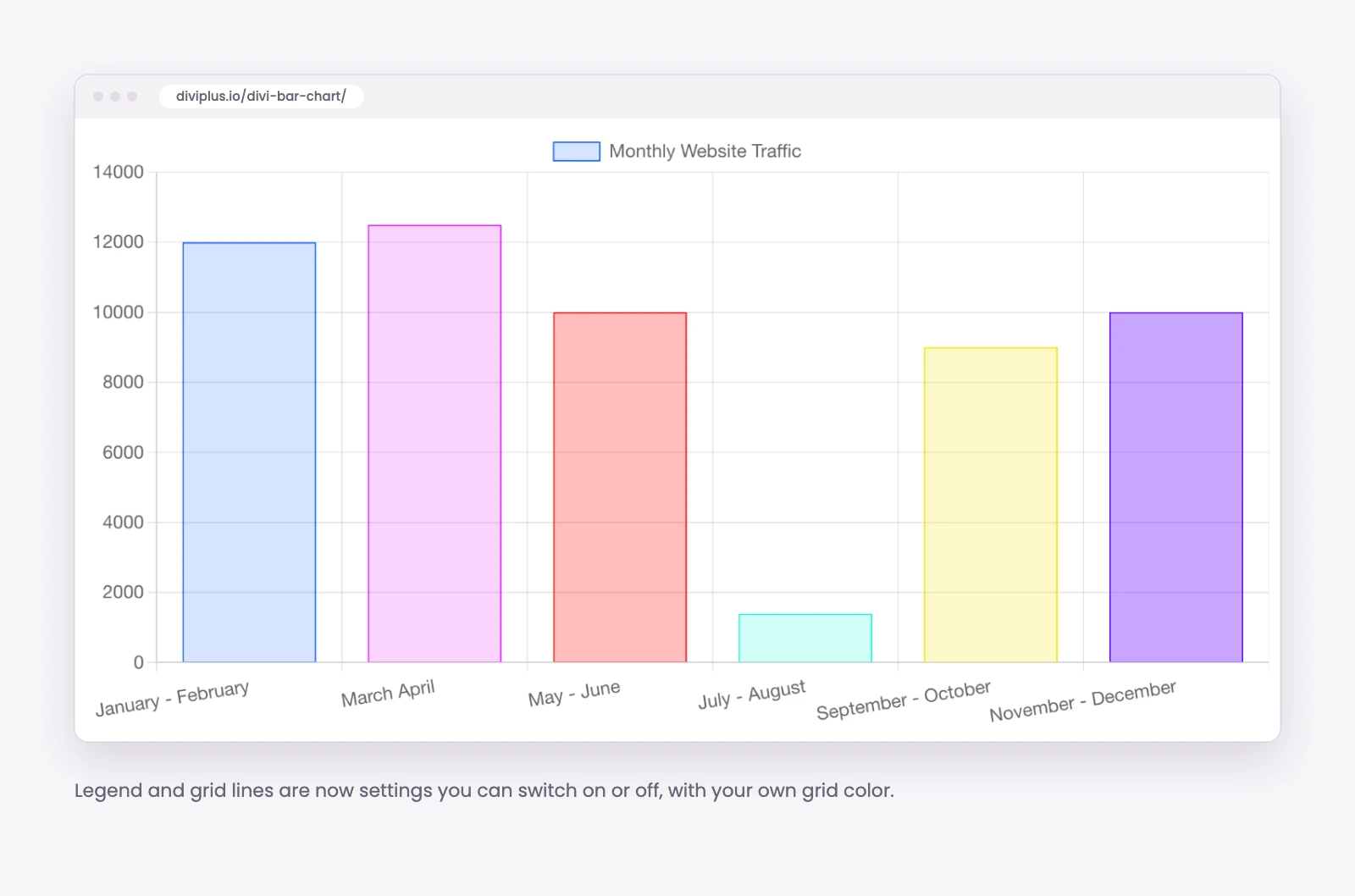Click the 14000 y-axis value

(119, 173)
